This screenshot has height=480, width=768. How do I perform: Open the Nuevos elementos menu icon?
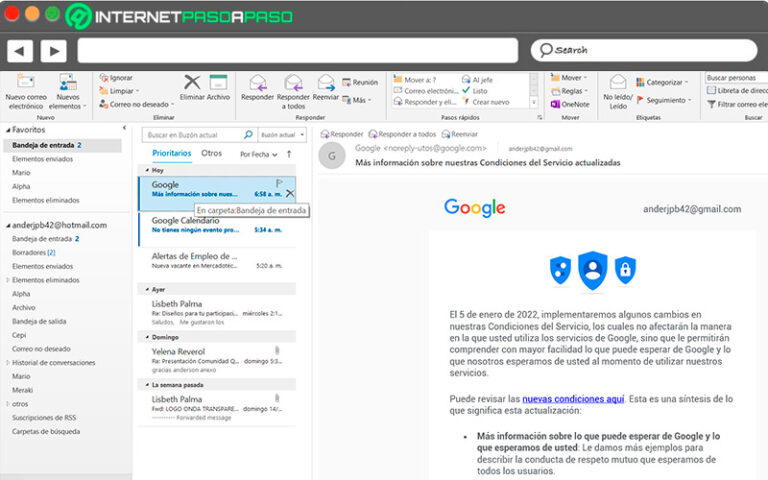point(68,81)
